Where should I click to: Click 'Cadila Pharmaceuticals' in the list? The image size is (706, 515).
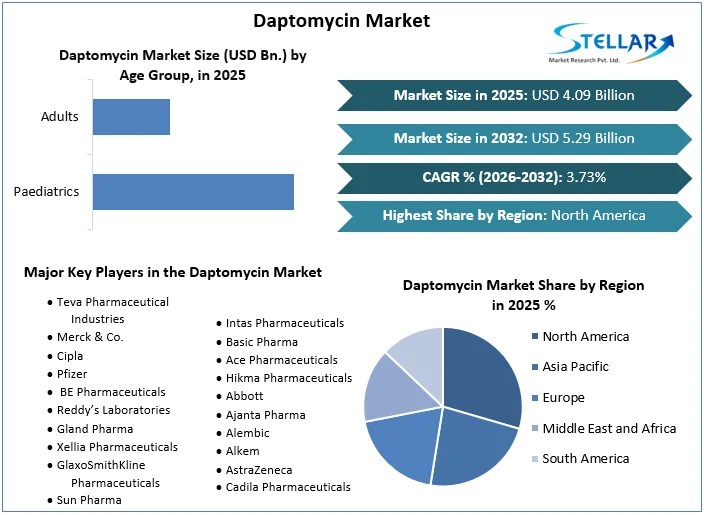tap(288, 487)
